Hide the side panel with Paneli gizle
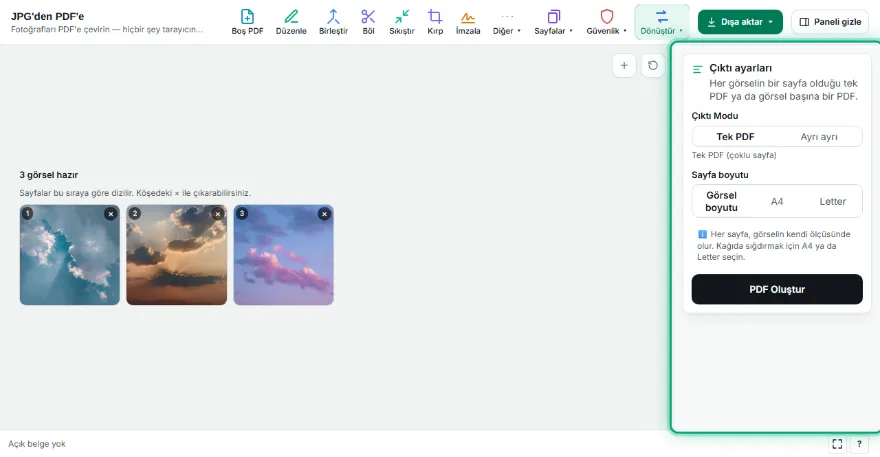This screenshot has width=880, height=457. tap(830, 22)
